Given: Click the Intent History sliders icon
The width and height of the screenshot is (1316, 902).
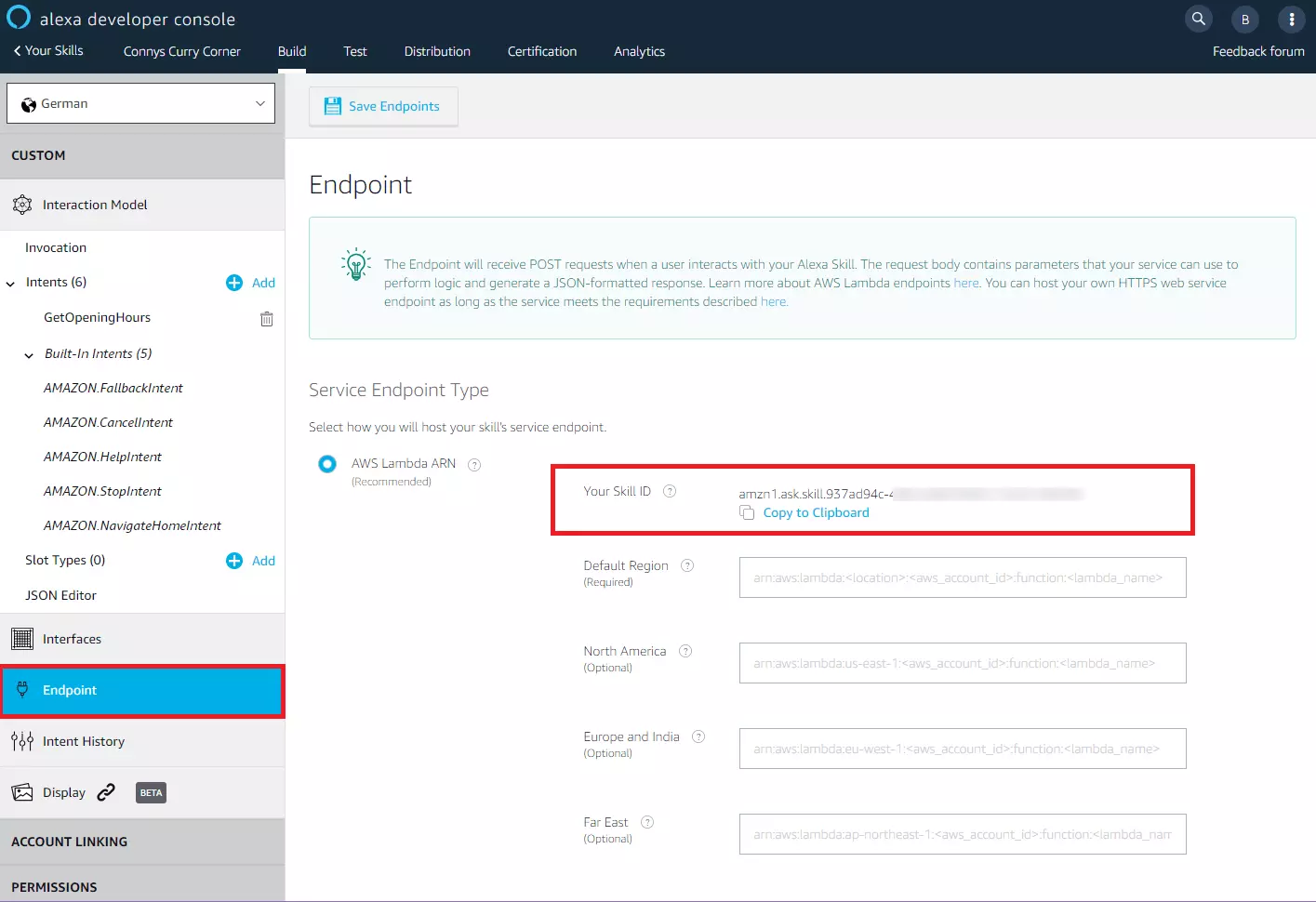Looking at the screenshot, I should coord(22,741).
